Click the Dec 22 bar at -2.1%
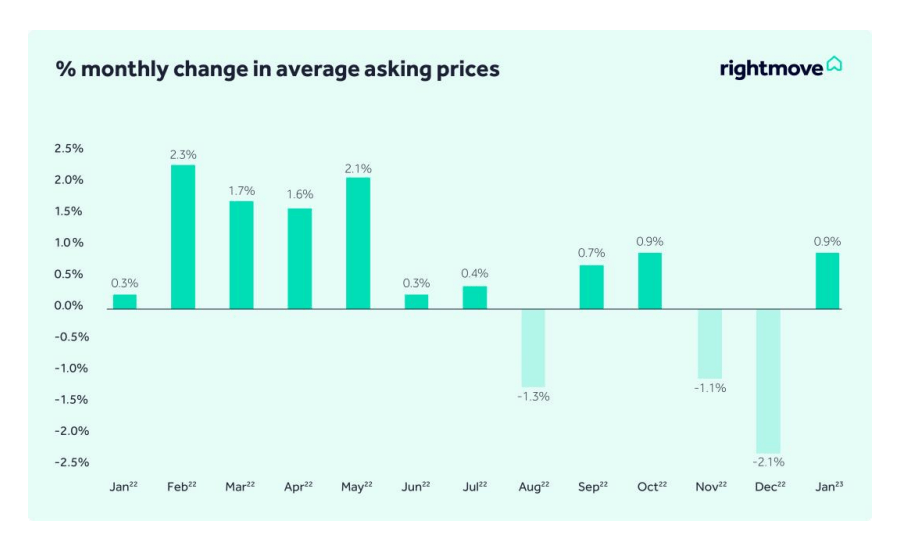907x552 pixels. click(x=768, y=381)
